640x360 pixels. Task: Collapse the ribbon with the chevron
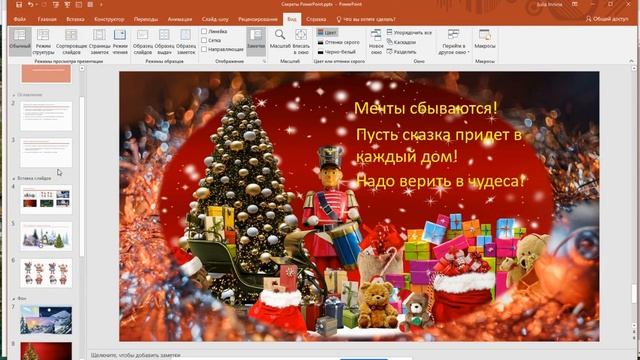click(631, 61)
